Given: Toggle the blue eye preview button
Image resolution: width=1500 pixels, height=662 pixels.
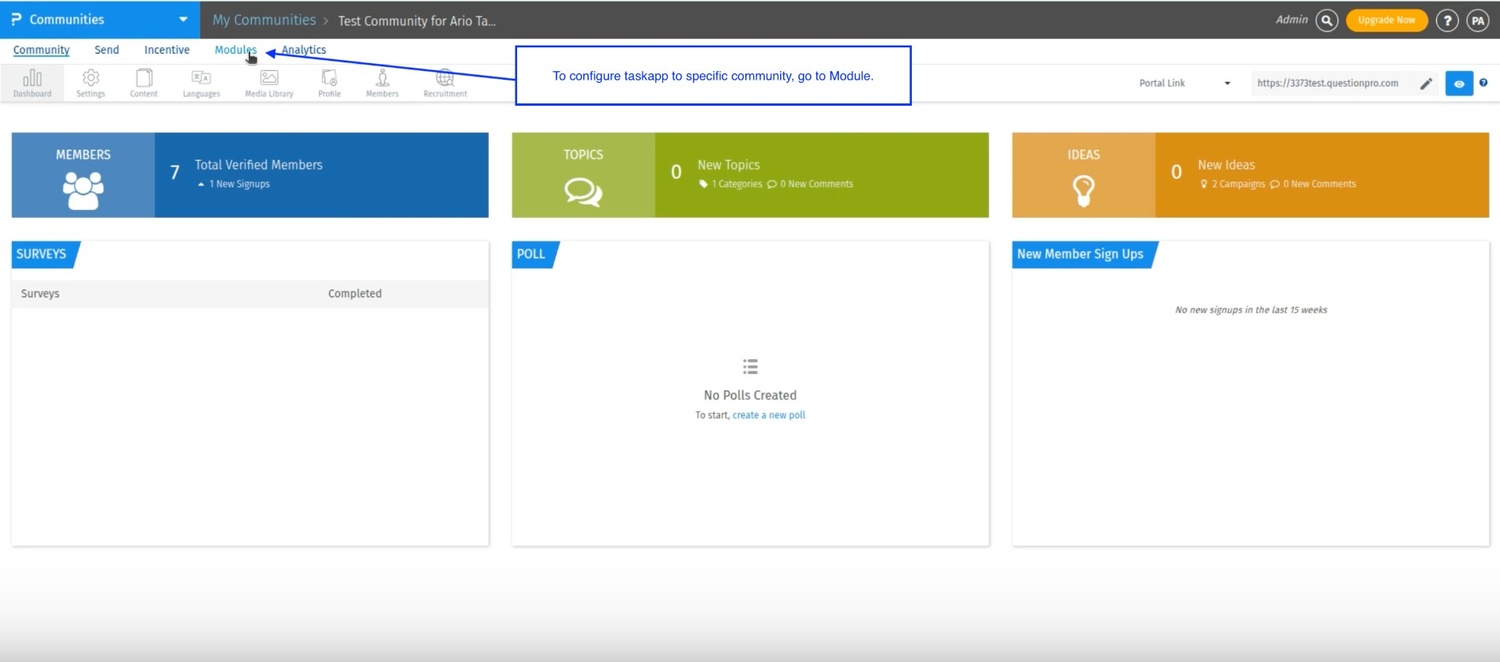Looking at the screenshot, I should click(1459, 84).
